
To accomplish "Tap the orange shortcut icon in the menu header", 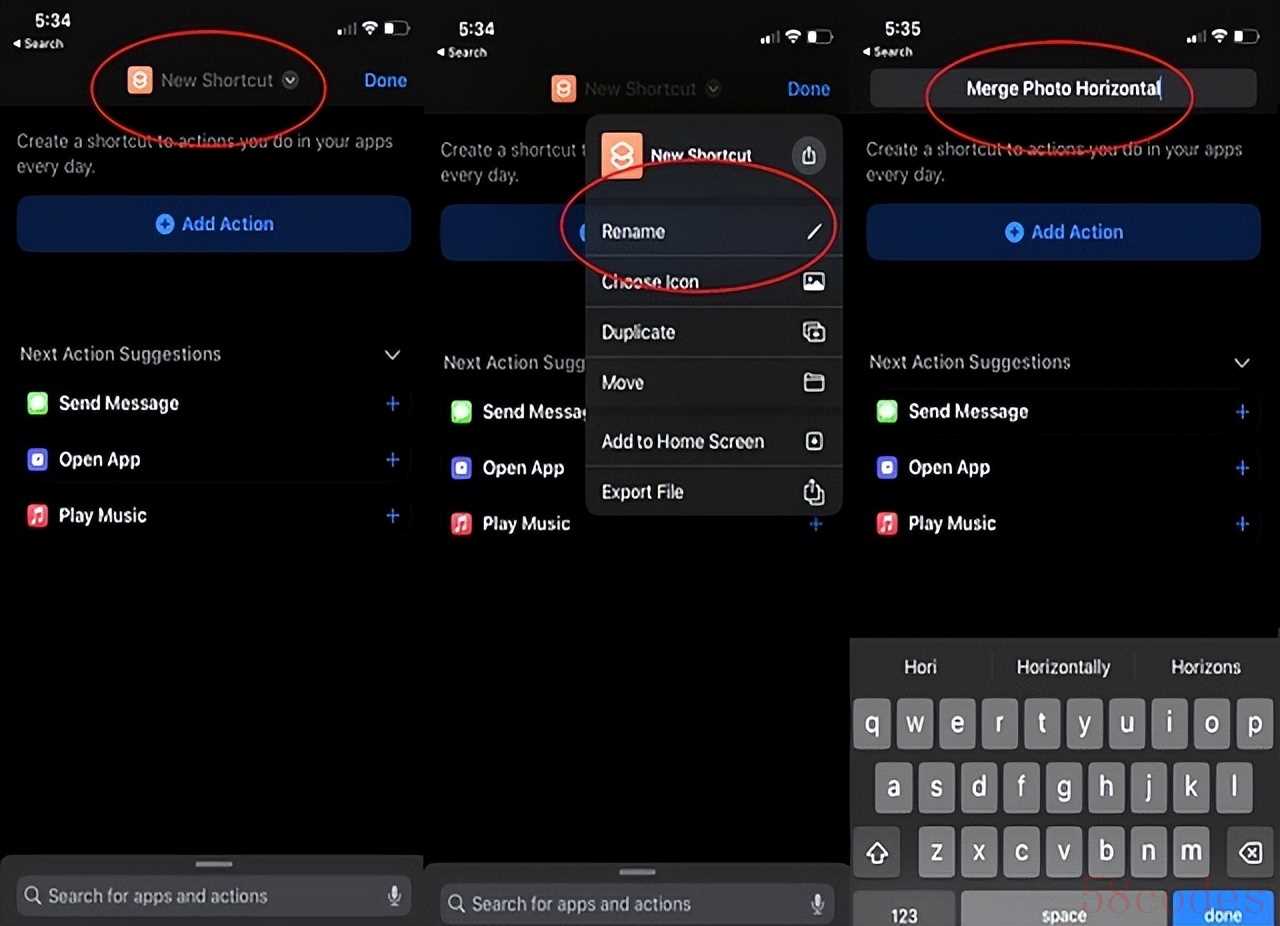I will click(621, 156).
